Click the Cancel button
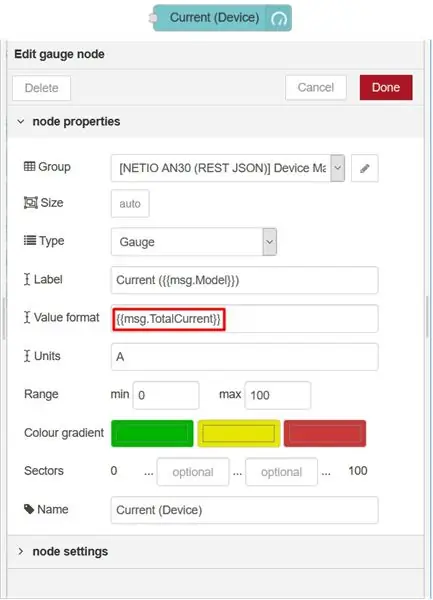The width and height of the screenshot is (433, 600). (x=316, y=88)
